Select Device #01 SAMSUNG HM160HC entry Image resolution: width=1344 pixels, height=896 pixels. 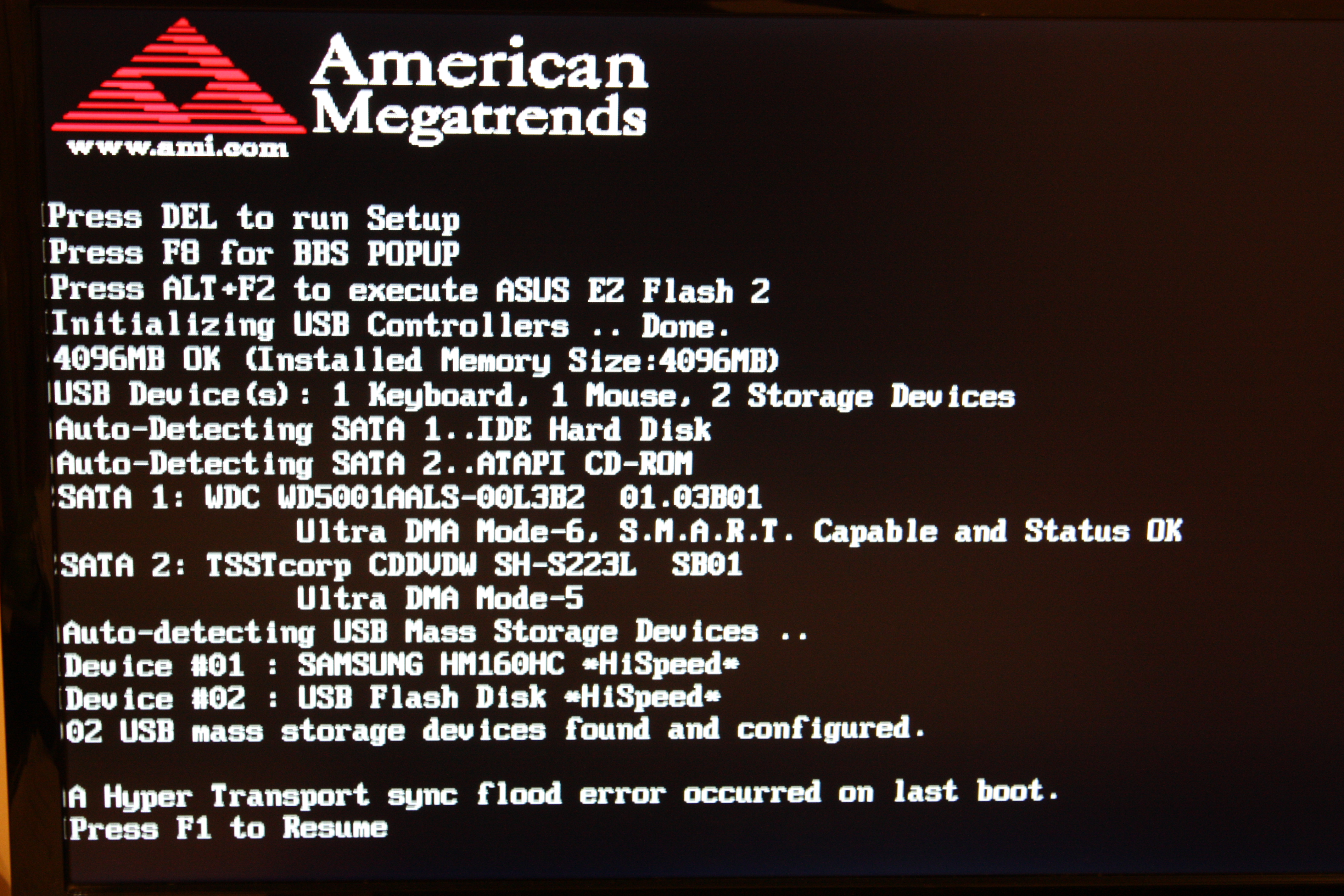point(401,665)
